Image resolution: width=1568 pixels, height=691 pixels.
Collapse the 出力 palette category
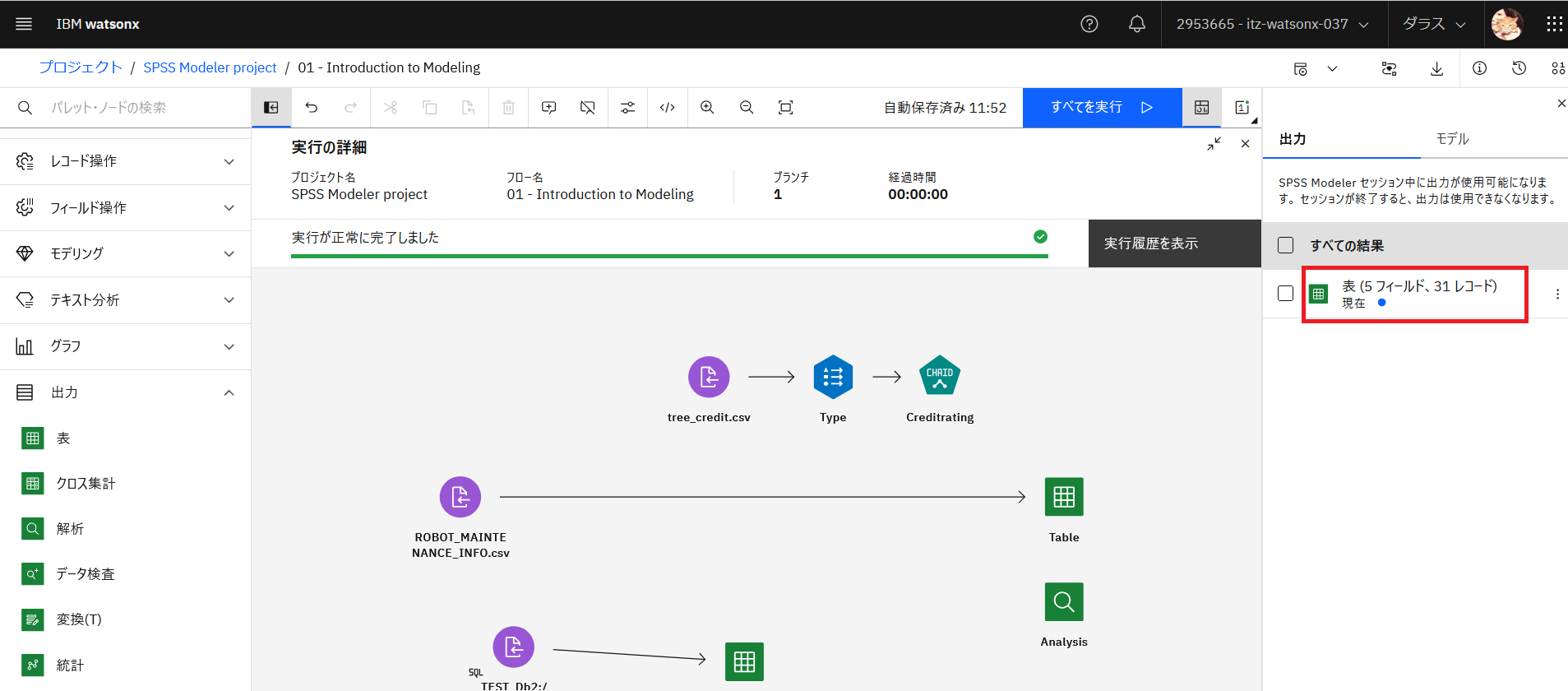pos(125,392)
